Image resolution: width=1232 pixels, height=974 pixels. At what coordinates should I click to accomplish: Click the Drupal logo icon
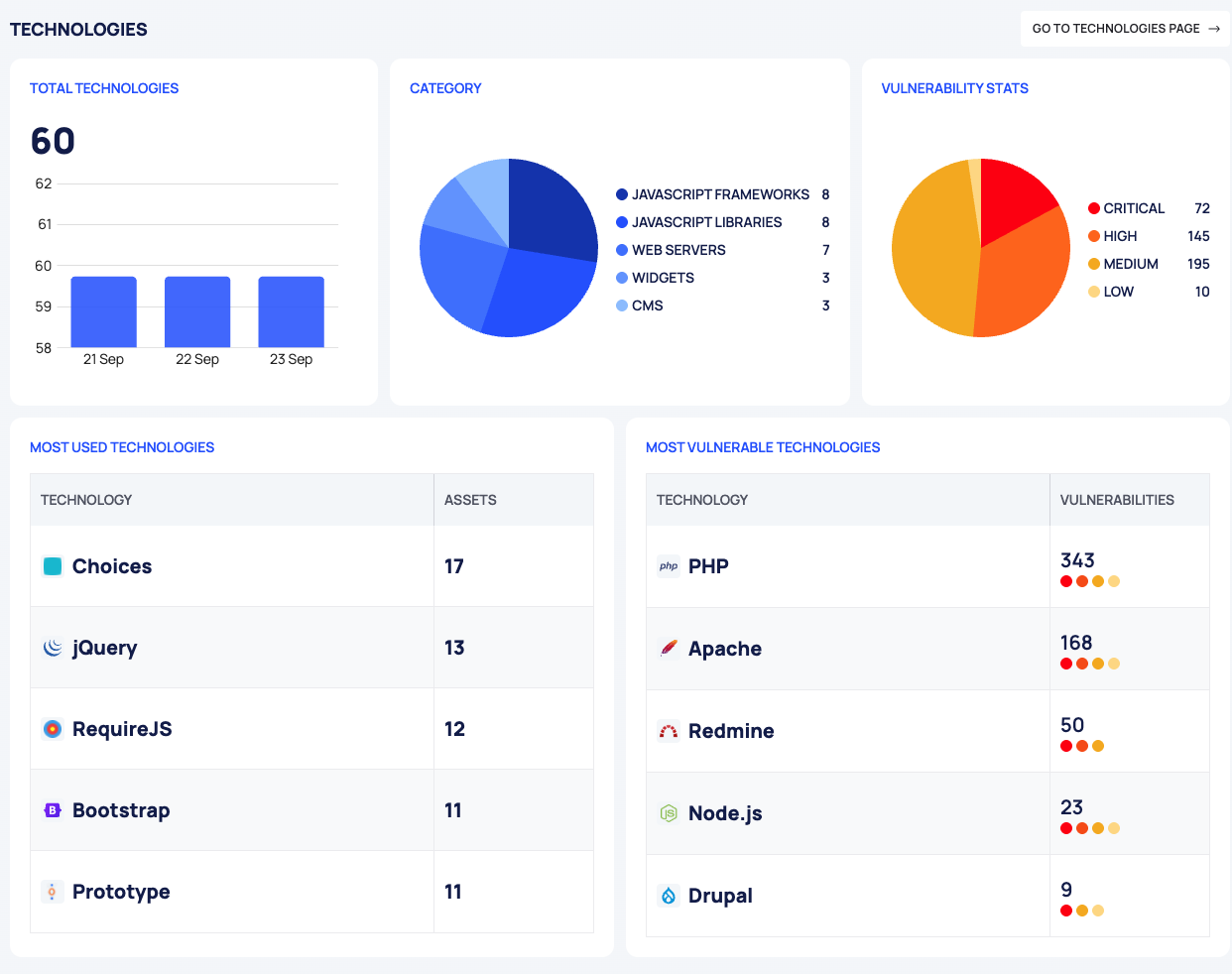(x=669, y=896)
